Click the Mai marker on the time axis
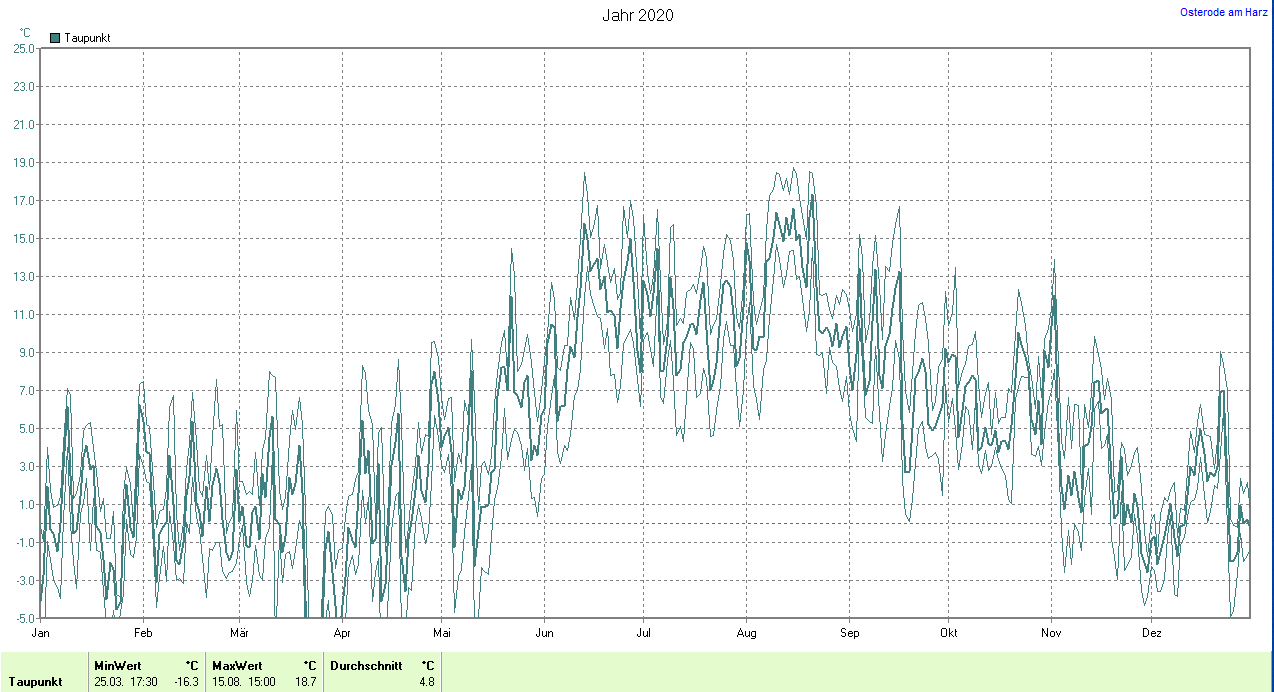 point(442,633)
